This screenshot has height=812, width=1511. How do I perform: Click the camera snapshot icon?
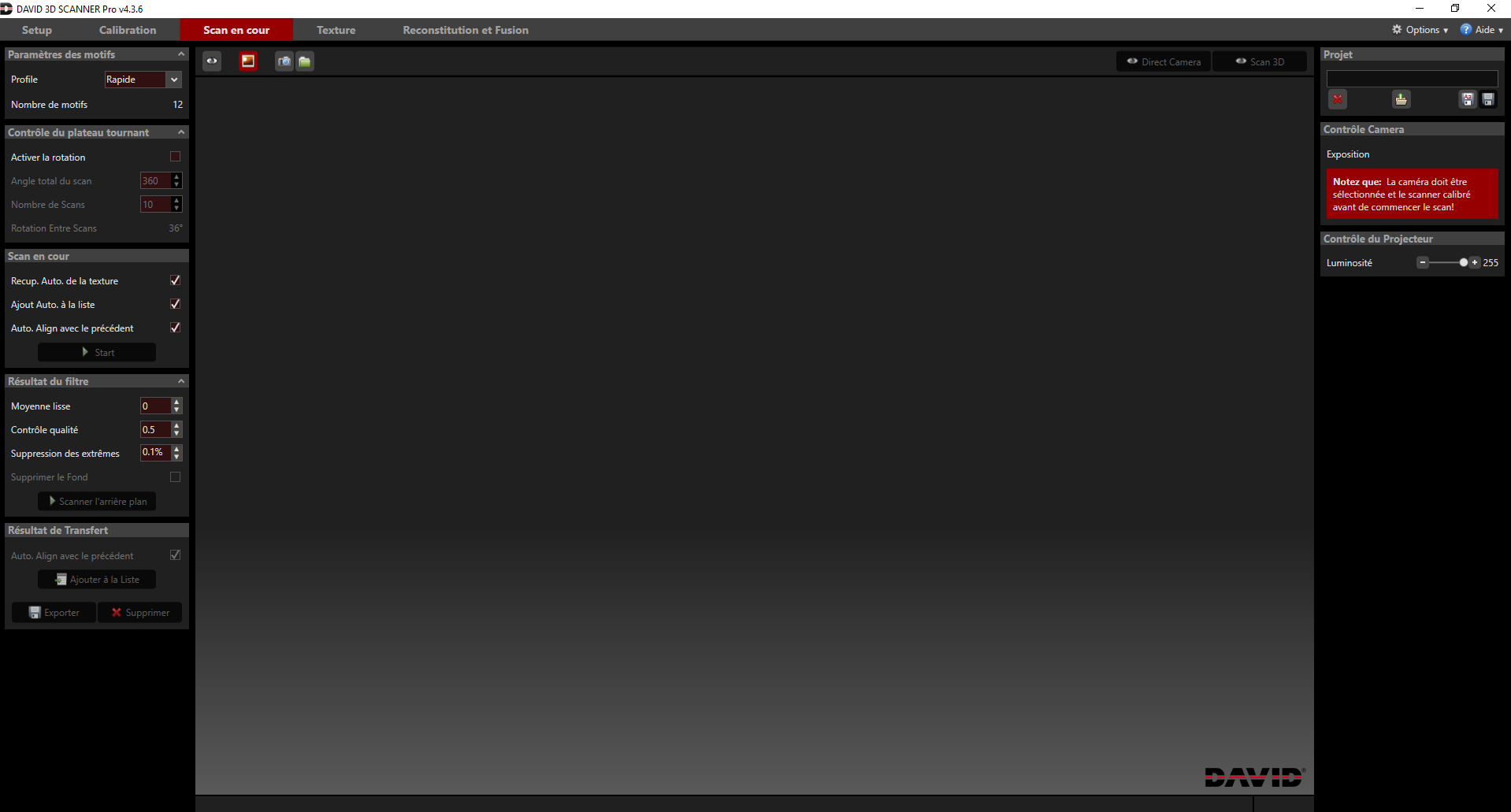[x=284, y=61]
